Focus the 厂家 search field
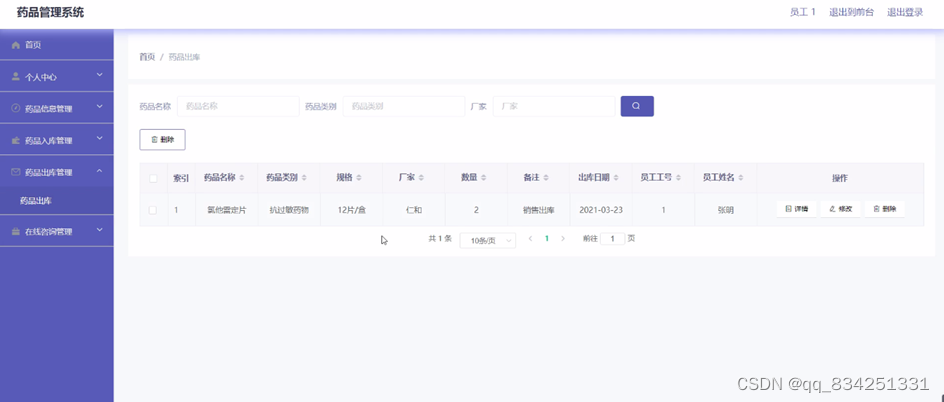This screenshot has width=944, height=402. point(554,106)
